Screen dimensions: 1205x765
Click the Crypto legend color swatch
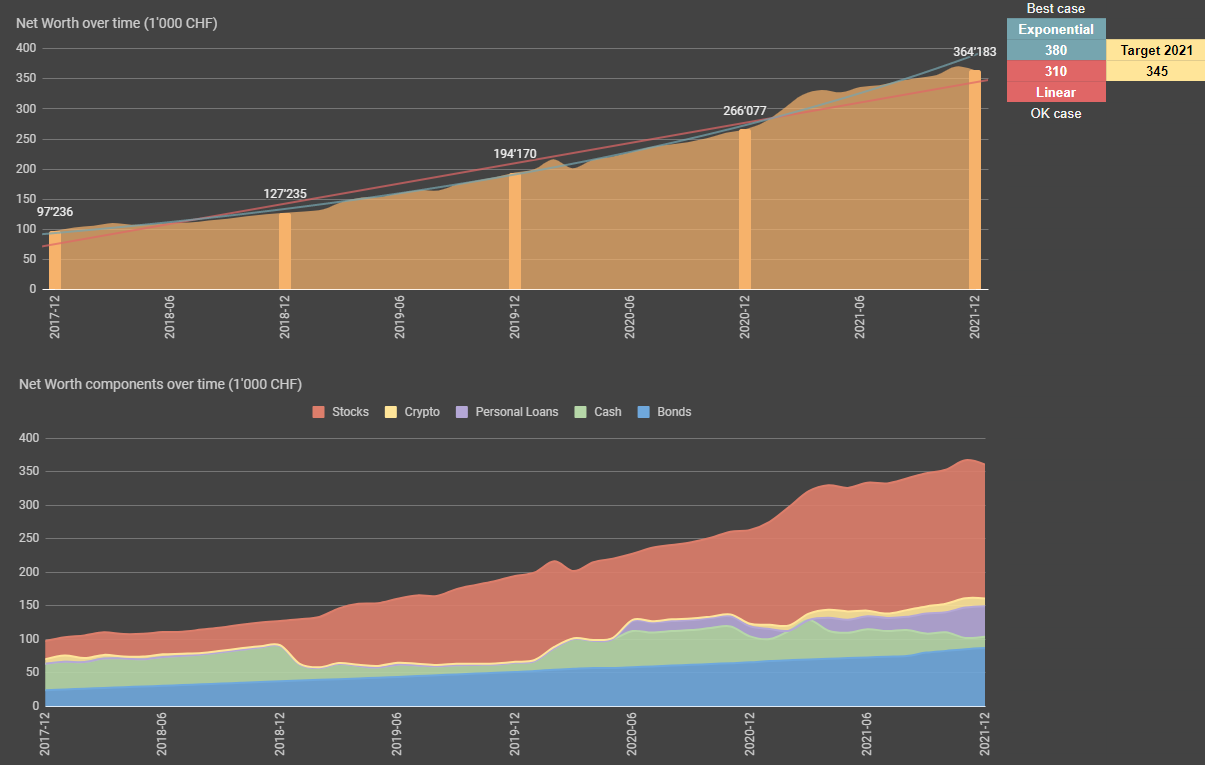[391, 412]
